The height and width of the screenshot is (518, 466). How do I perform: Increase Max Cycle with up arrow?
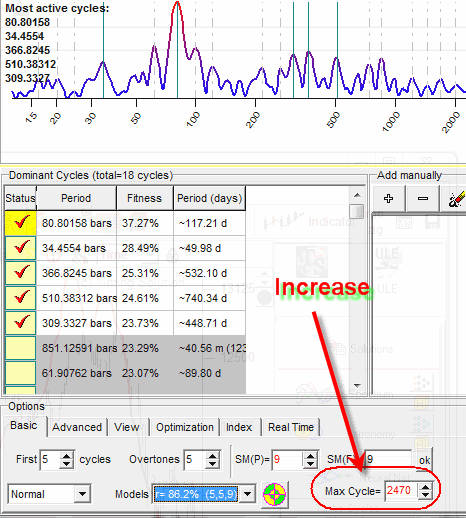(425, 487)
